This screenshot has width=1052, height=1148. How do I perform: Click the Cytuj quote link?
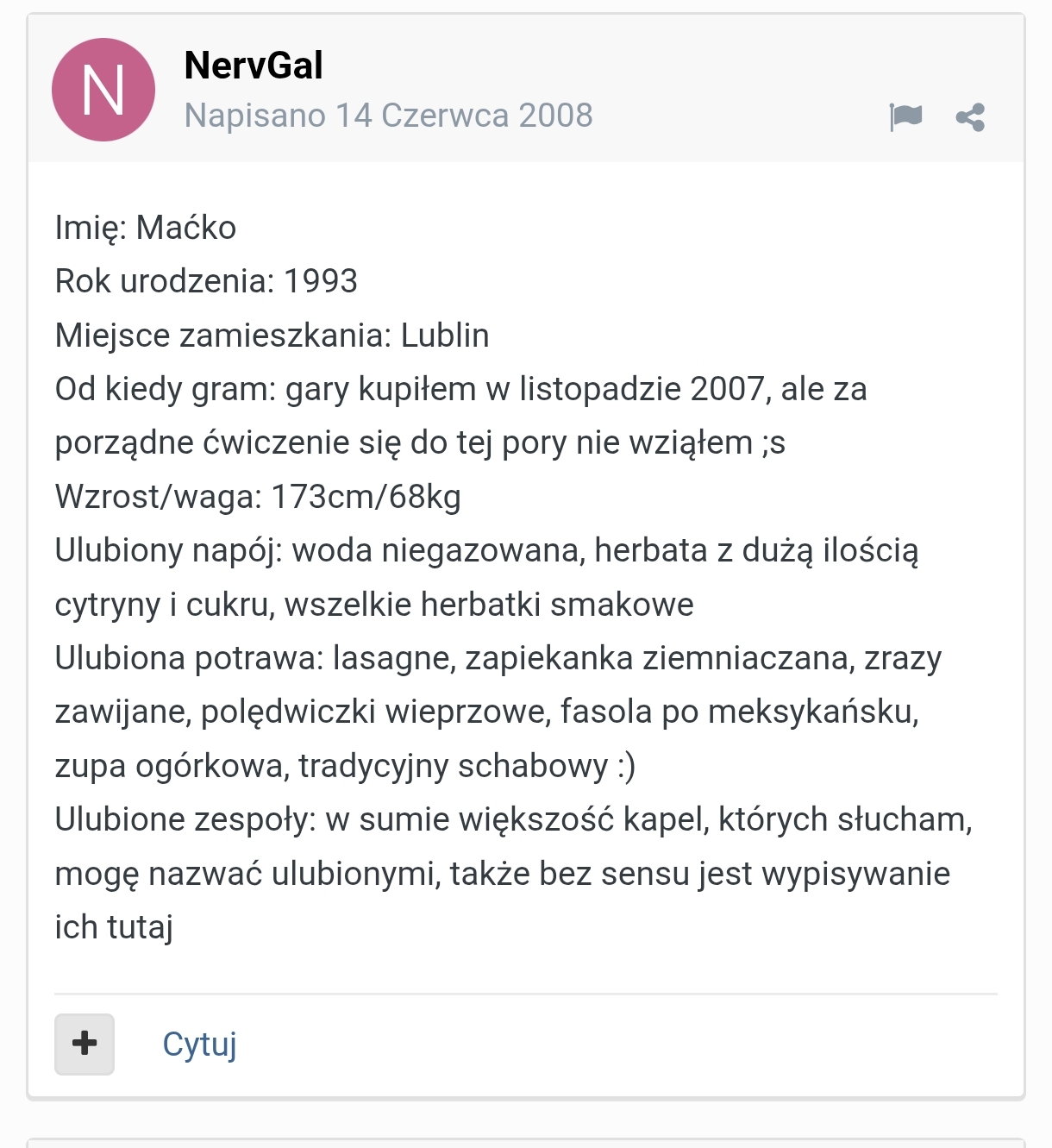tap(199, 1044)
